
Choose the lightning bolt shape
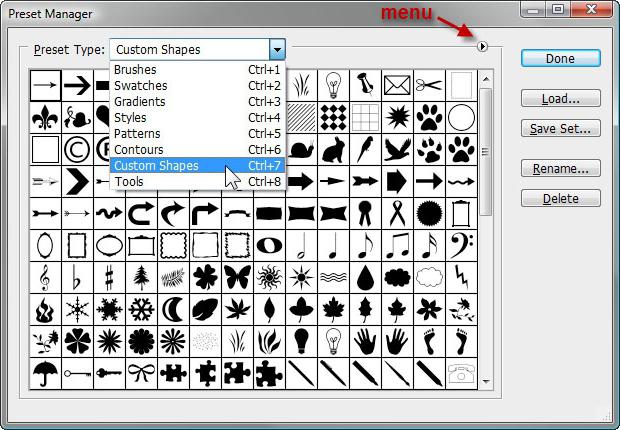(461, 278)
